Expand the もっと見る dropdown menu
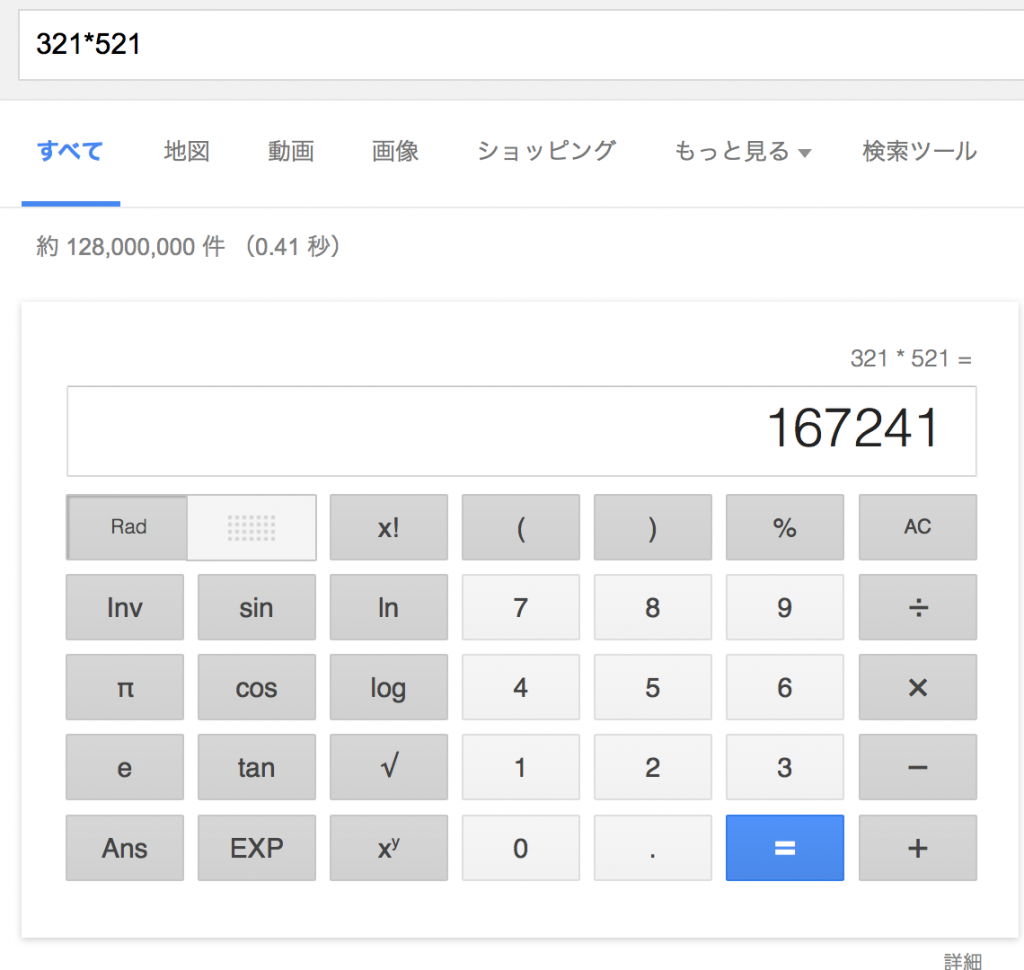The height and width of the screenshot is (970, 1024). point(742,152)
